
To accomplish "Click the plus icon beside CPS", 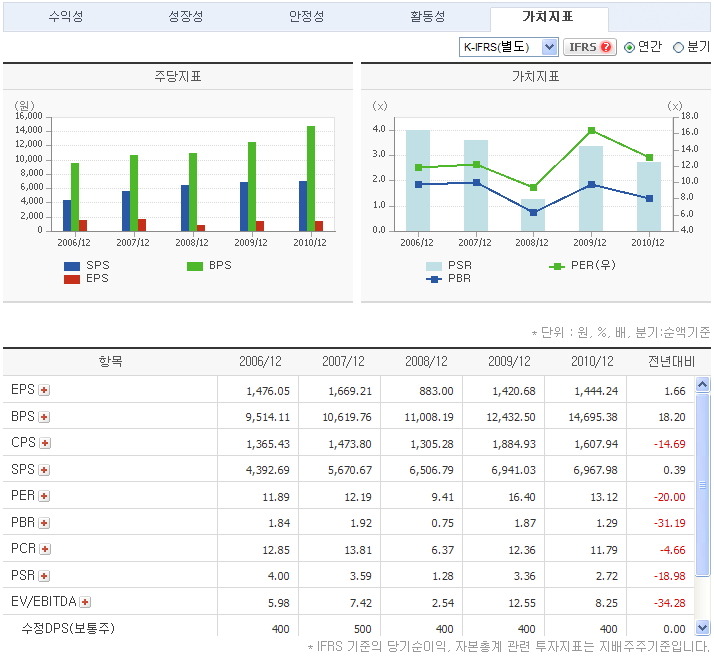I will coord(45,443).
